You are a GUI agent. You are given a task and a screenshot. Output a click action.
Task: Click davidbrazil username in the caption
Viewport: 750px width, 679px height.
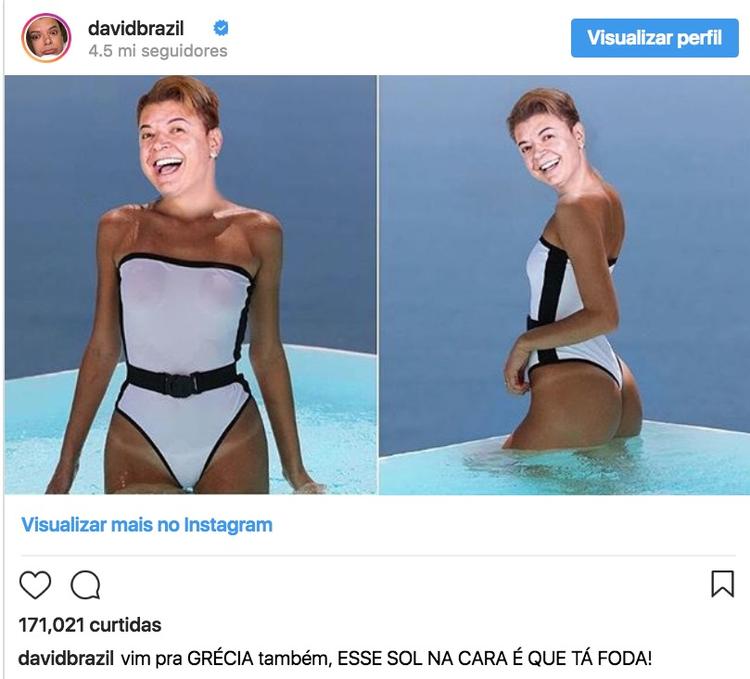(x=66, y=658)
